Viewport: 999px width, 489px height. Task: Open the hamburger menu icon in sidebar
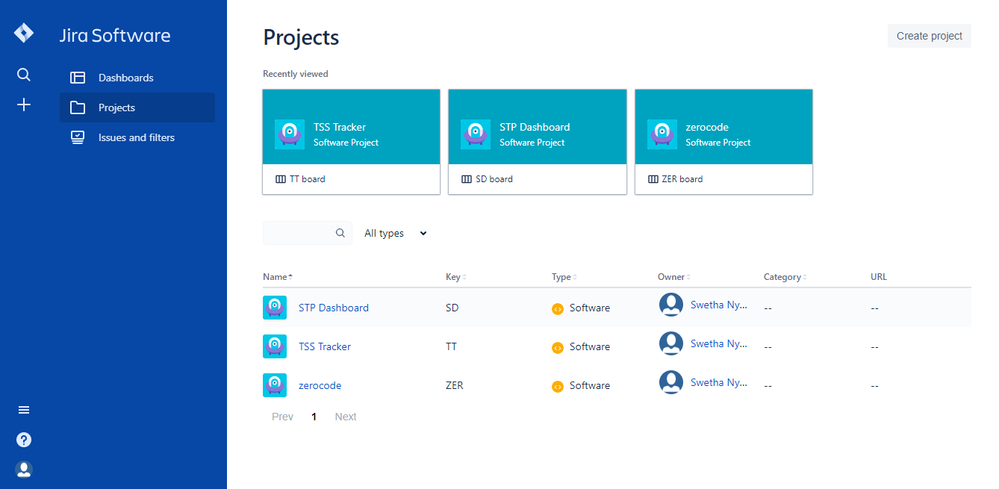24,410
